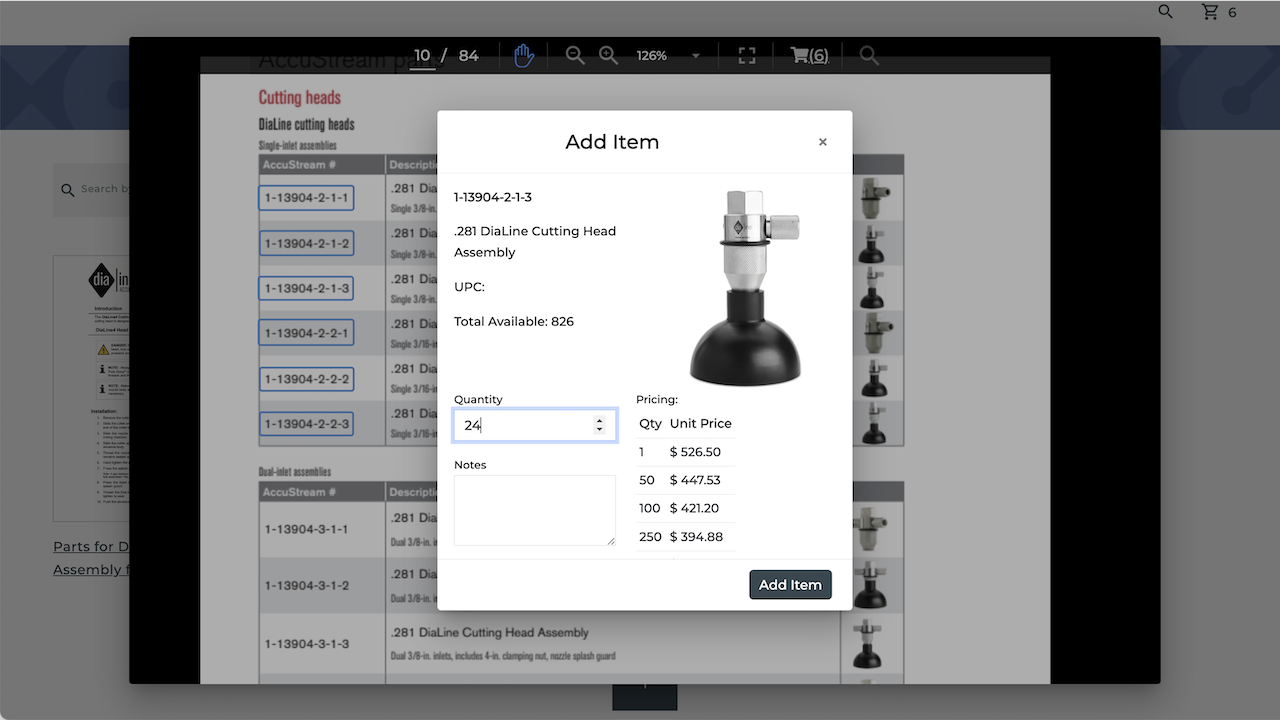The height and width of the screenshot is (720, 1280).
Task: Click the .281 DiaLine Cutting Head Assembly title
Action: pos(535,241)
